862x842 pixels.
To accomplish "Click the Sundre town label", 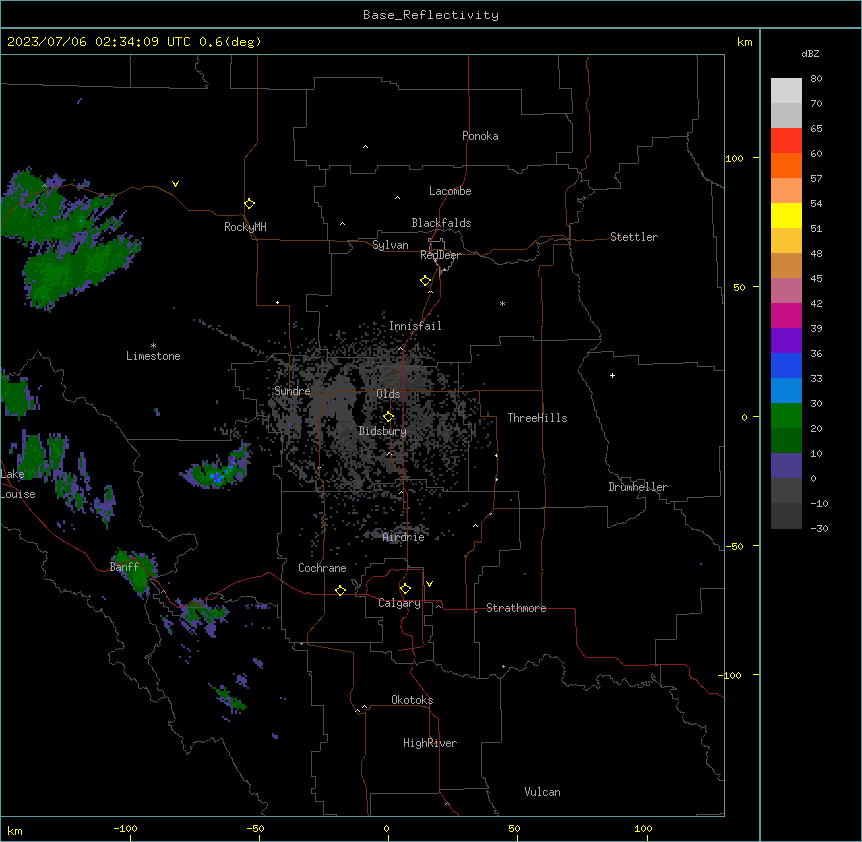I will (x=292, y=391).
